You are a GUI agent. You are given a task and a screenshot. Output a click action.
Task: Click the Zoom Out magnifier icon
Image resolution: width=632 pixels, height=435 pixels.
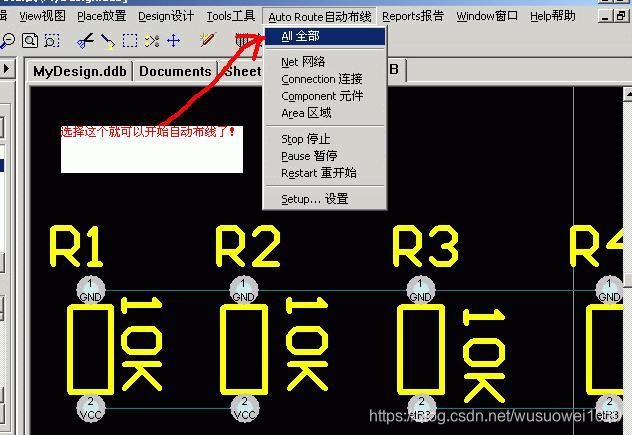point(7,41)
